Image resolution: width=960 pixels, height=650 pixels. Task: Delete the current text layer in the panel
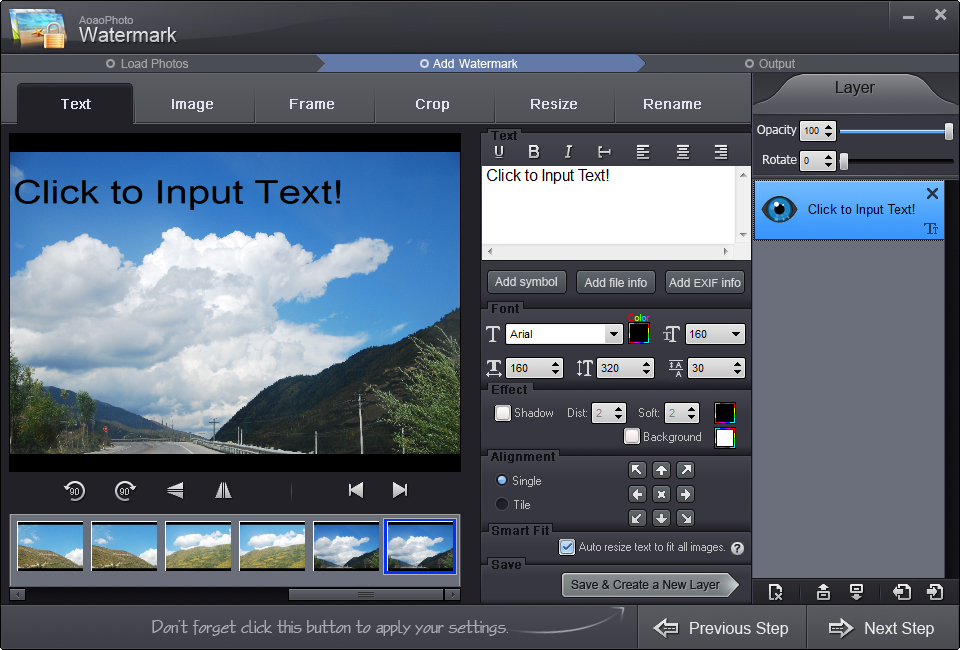(932, 193)
